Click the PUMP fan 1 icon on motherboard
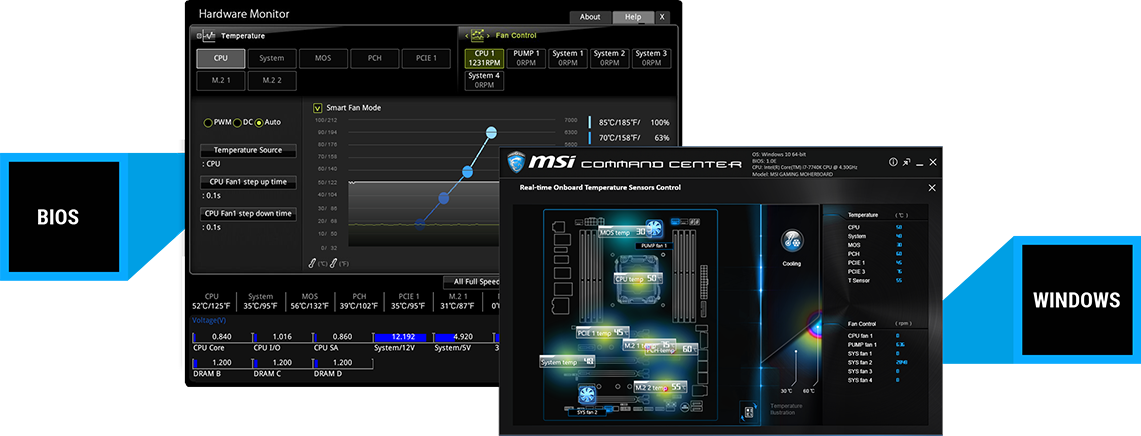This screenshot has height=436, width=1141. click(x=653, y=227)
